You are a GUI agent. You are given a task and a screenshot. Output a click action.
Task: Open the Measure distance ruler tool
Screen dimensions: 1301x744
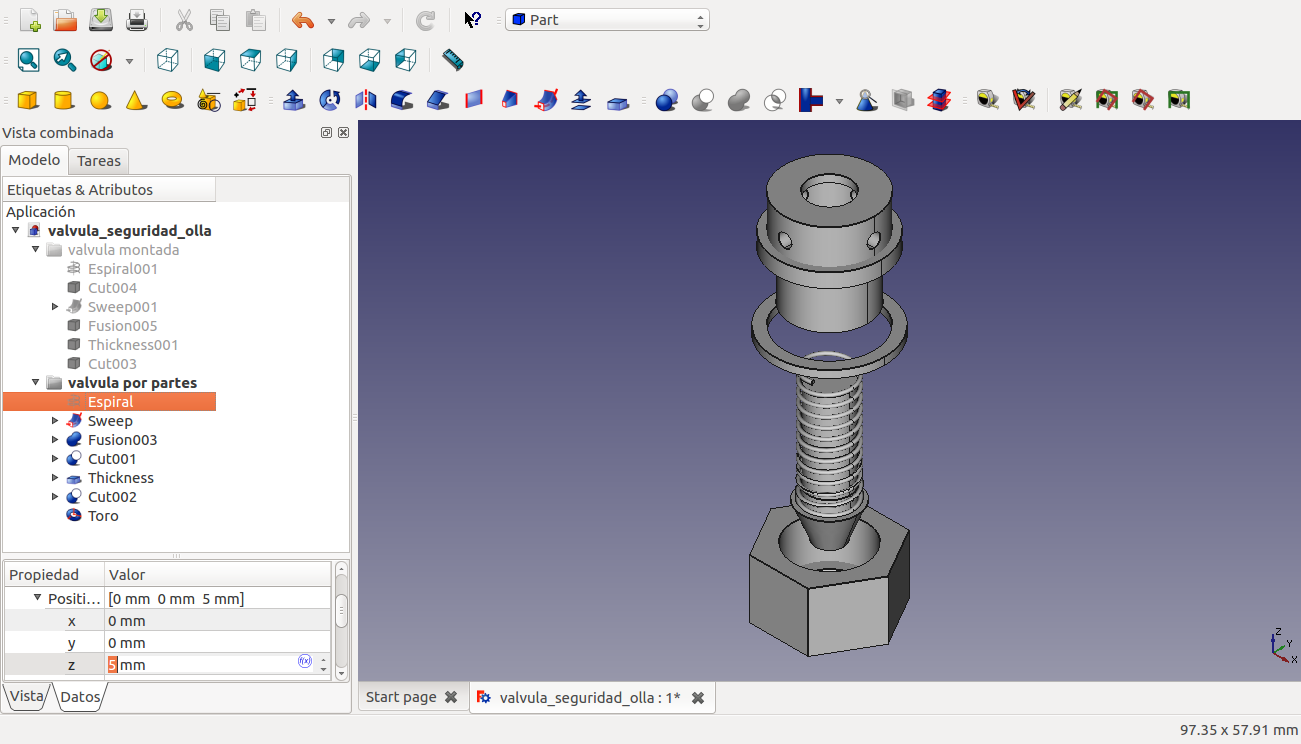click(453, 60)
